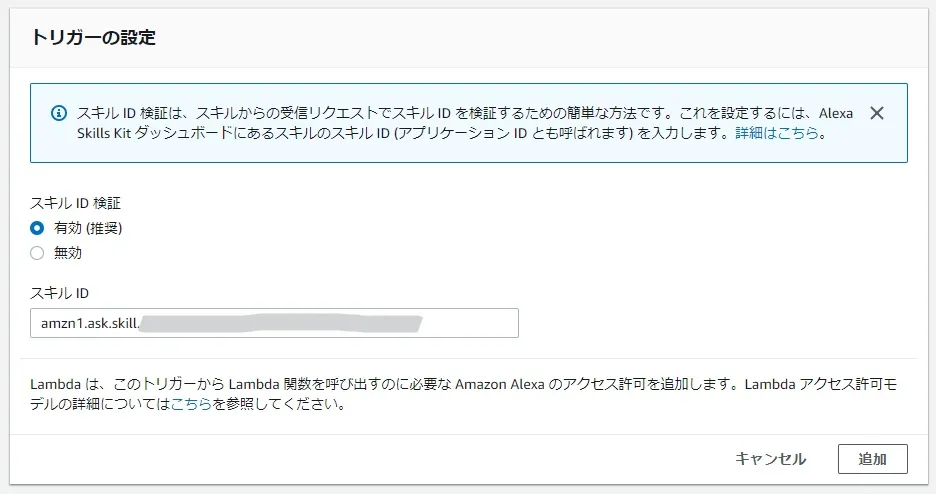Open the 詳細はこちら link
Screen dimensions: 936x494
coord(777,132)
